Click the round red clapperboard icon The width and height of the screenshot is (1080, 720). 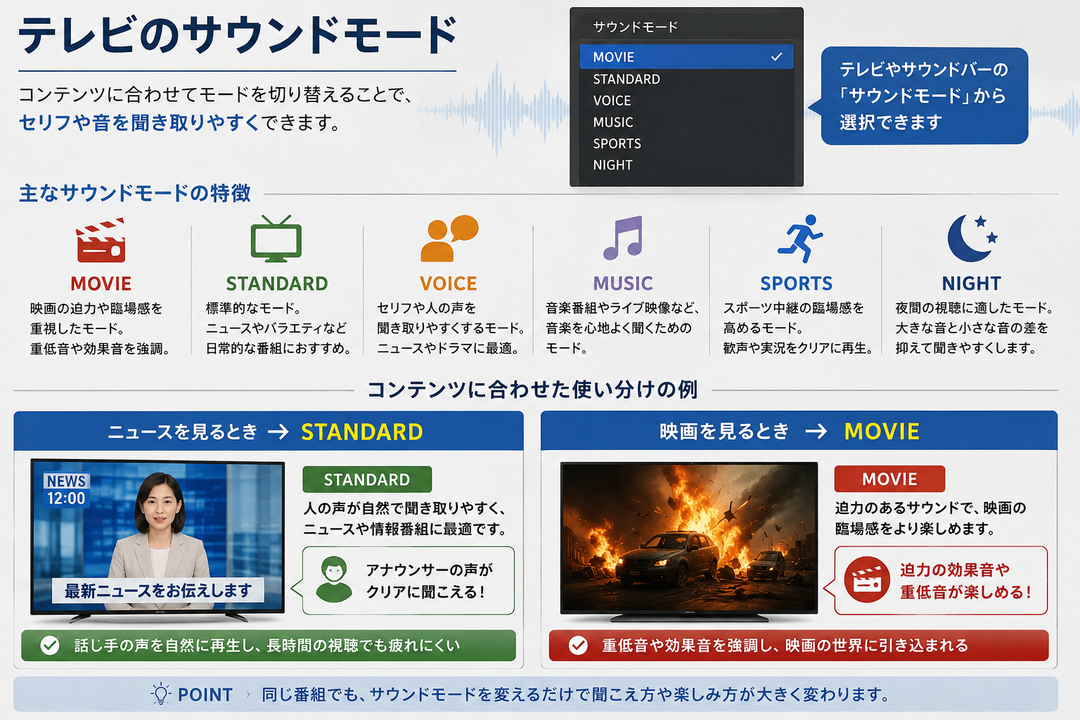click(x=866, y=579)
